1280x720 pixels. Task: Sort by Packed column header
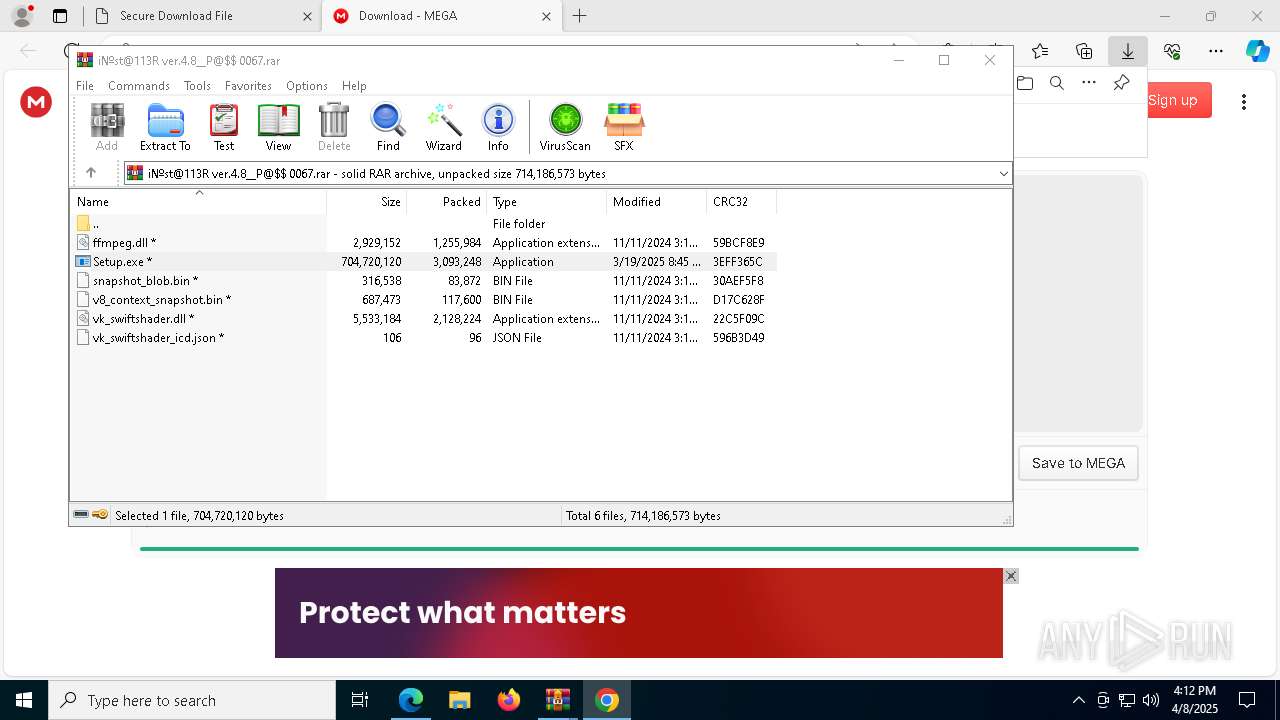pos(447,202)
